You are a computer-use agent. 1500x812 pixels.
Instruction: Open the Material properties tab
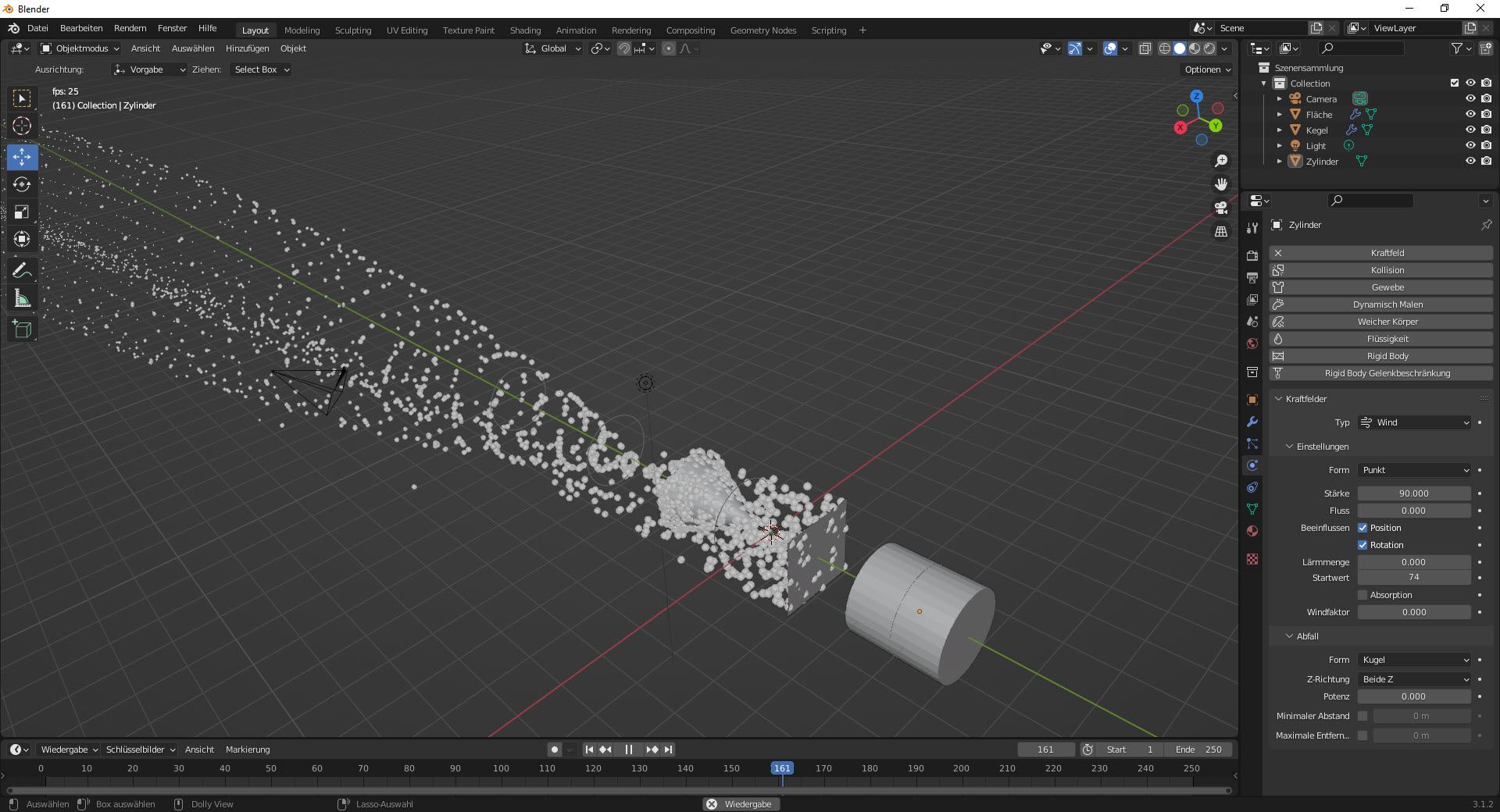coord(1252,531)
